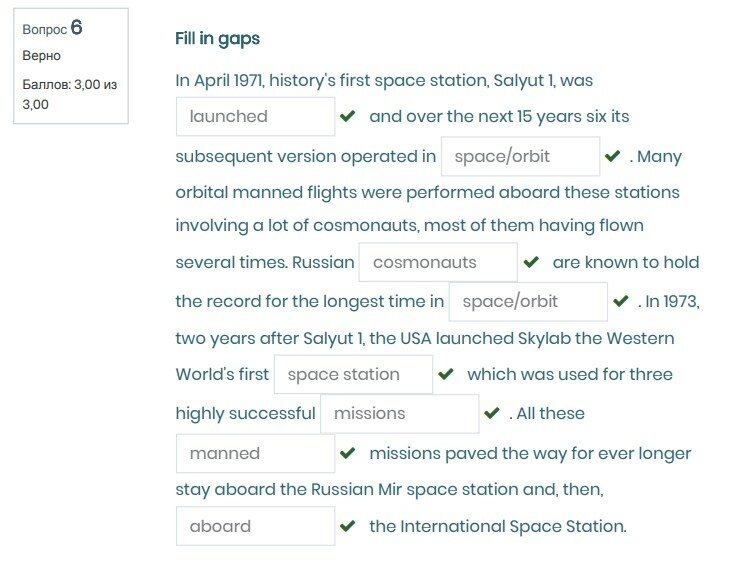Click the checkmark beside first 'space/orbit' field
The width and height of the screenshot is (736, 571).
pyautogui.click(x=612, y=156)
